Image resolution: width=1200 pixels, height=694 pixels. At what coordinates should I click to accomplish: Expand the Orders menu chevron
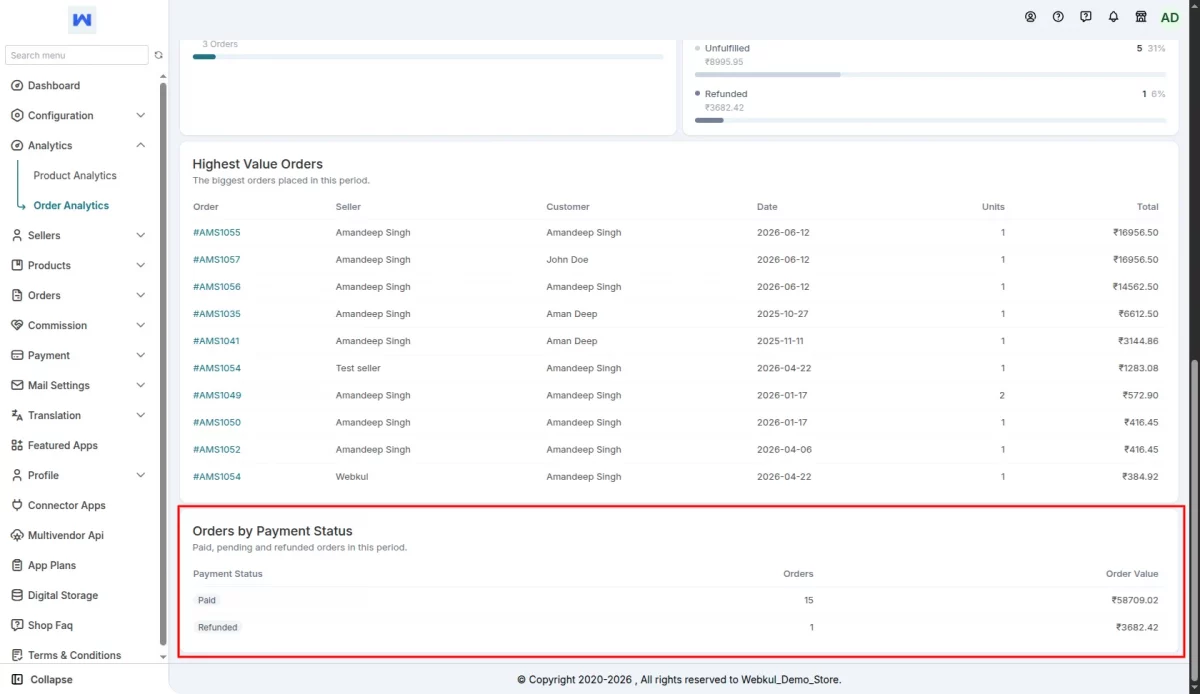[140, 296]
